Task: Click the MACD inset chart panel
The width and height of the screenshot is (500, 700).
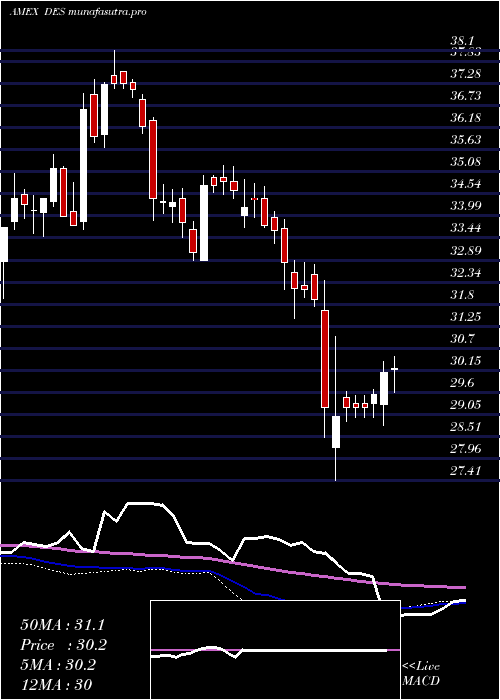Action: (275, 650)
